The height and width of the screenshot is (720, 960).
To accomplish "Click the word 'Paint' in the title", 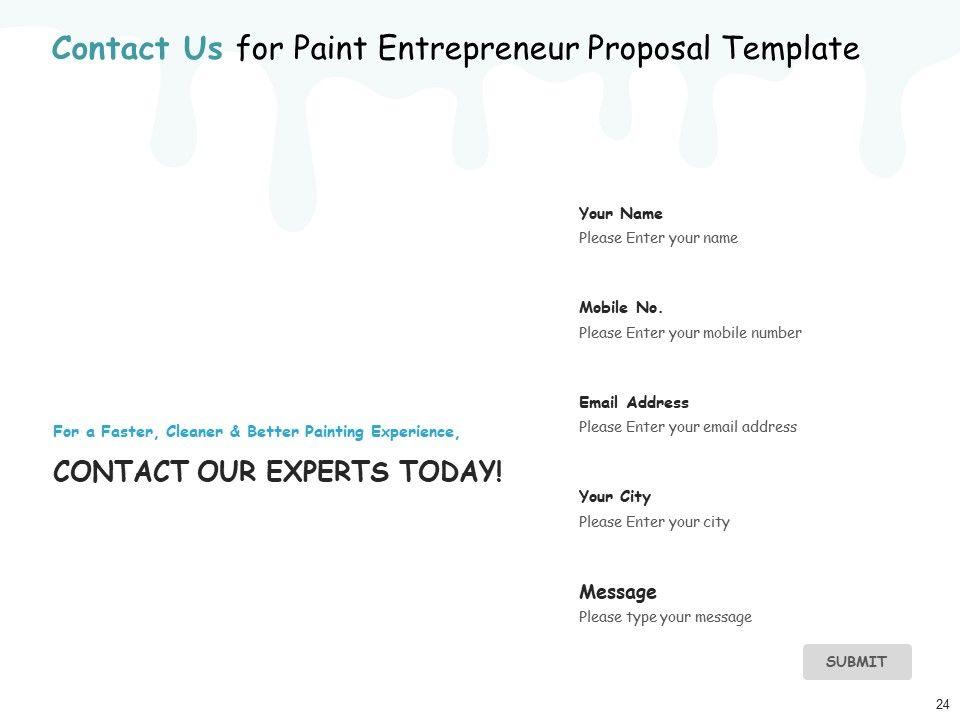I will (326, 48).
